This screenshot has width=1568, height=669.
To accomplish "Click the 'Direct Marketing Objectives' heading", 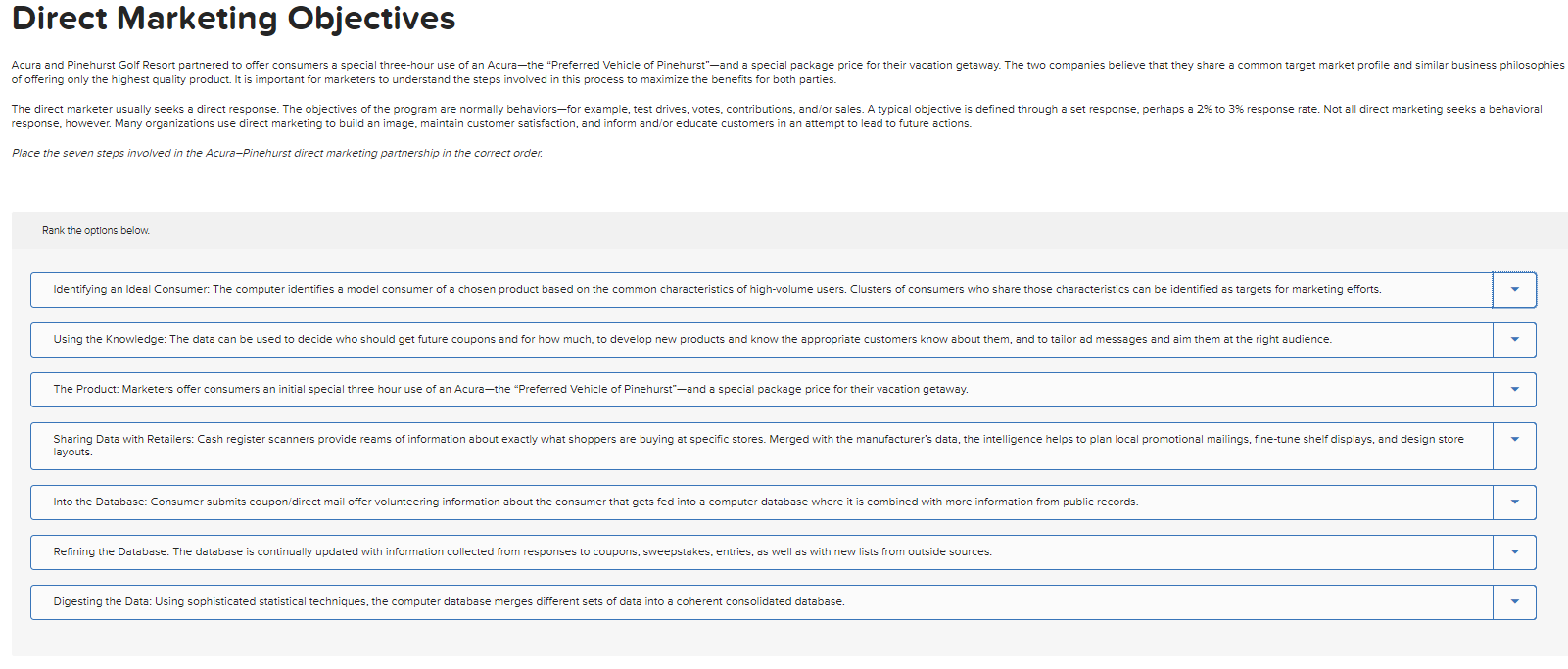I will click(x=234, y=19).
